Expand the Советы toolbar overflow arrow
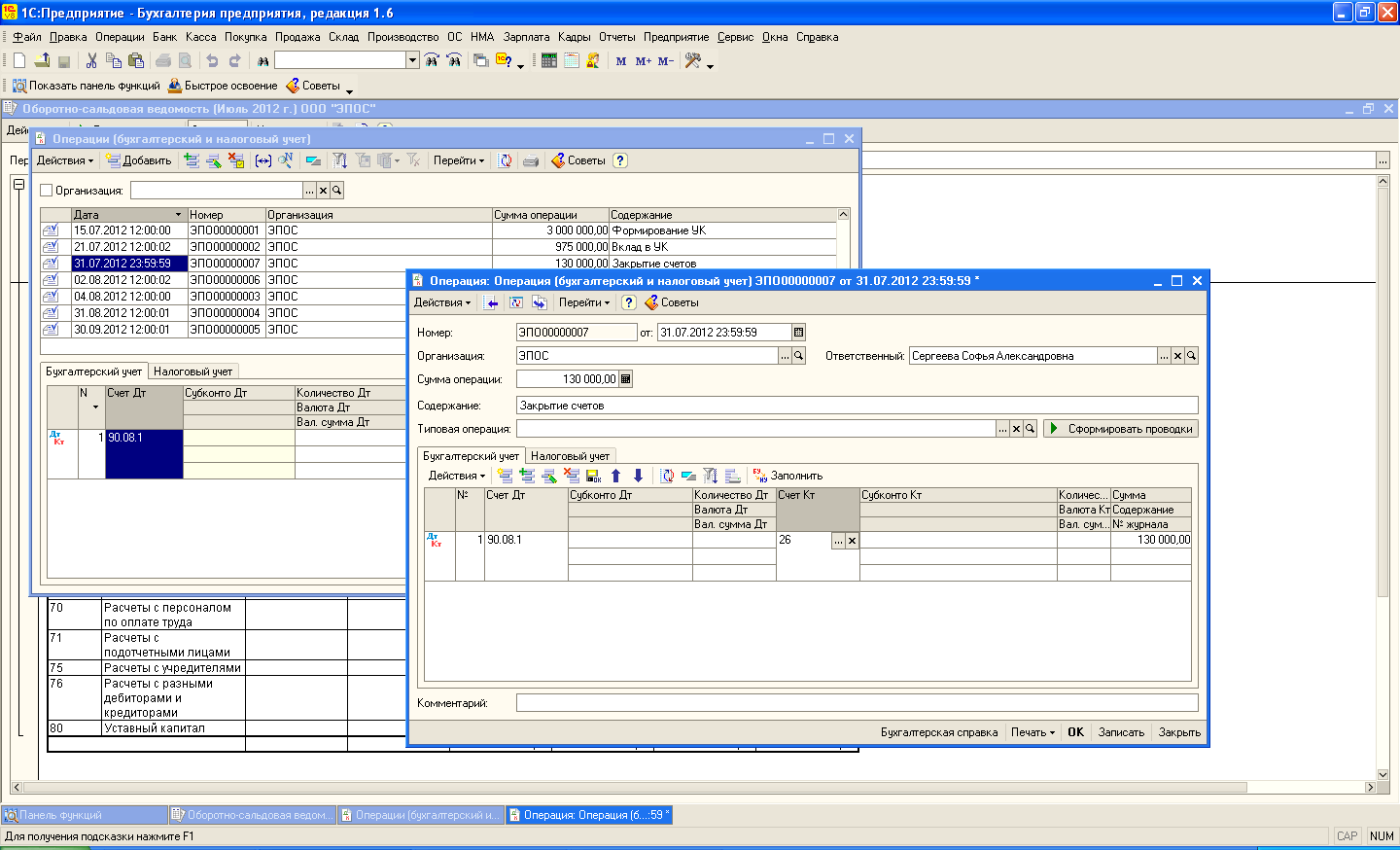1400x850 pixels. 350,91
